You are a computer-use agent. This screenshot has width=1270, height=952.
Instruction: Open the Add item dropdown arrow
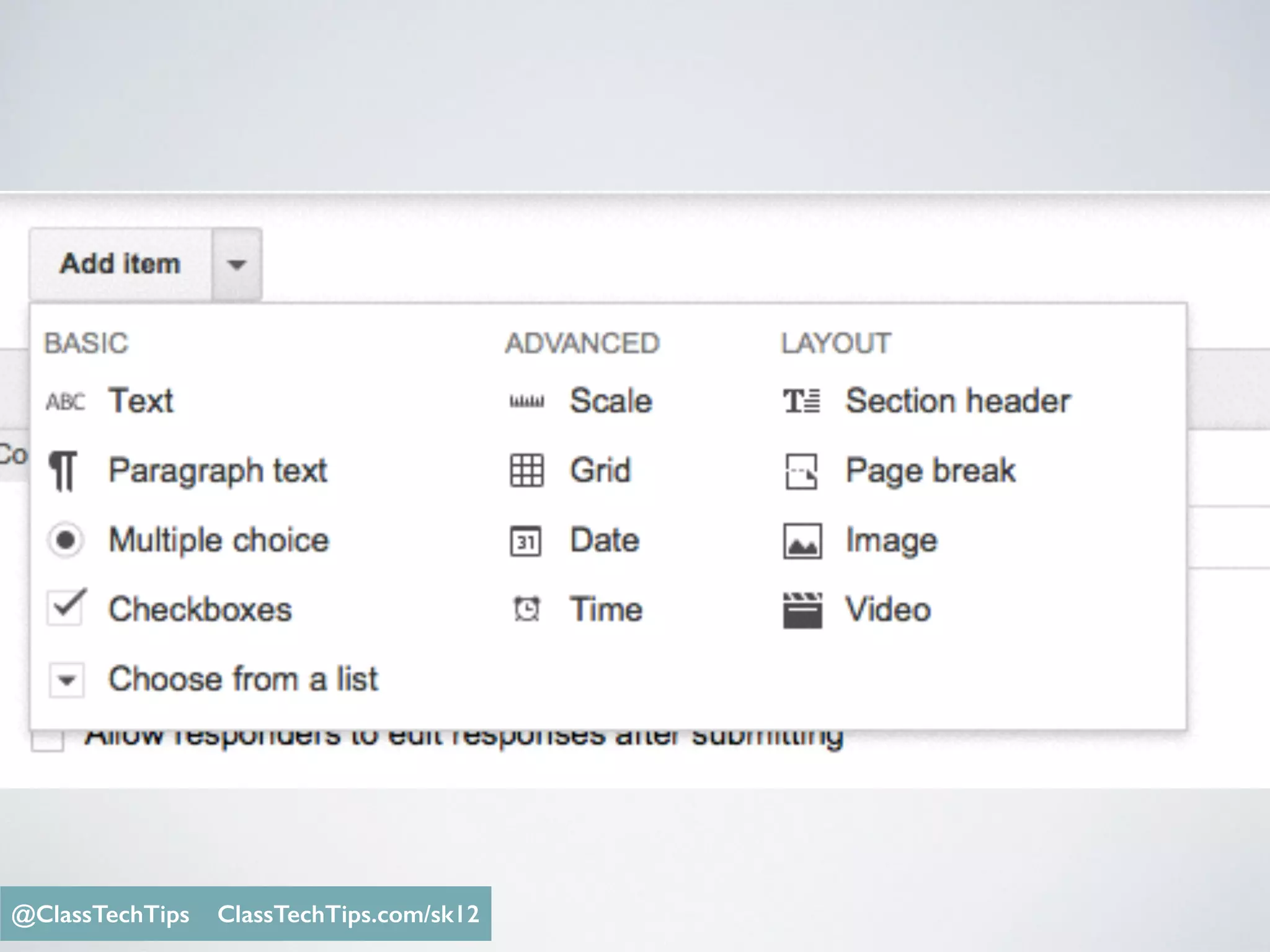coord(236,265)
